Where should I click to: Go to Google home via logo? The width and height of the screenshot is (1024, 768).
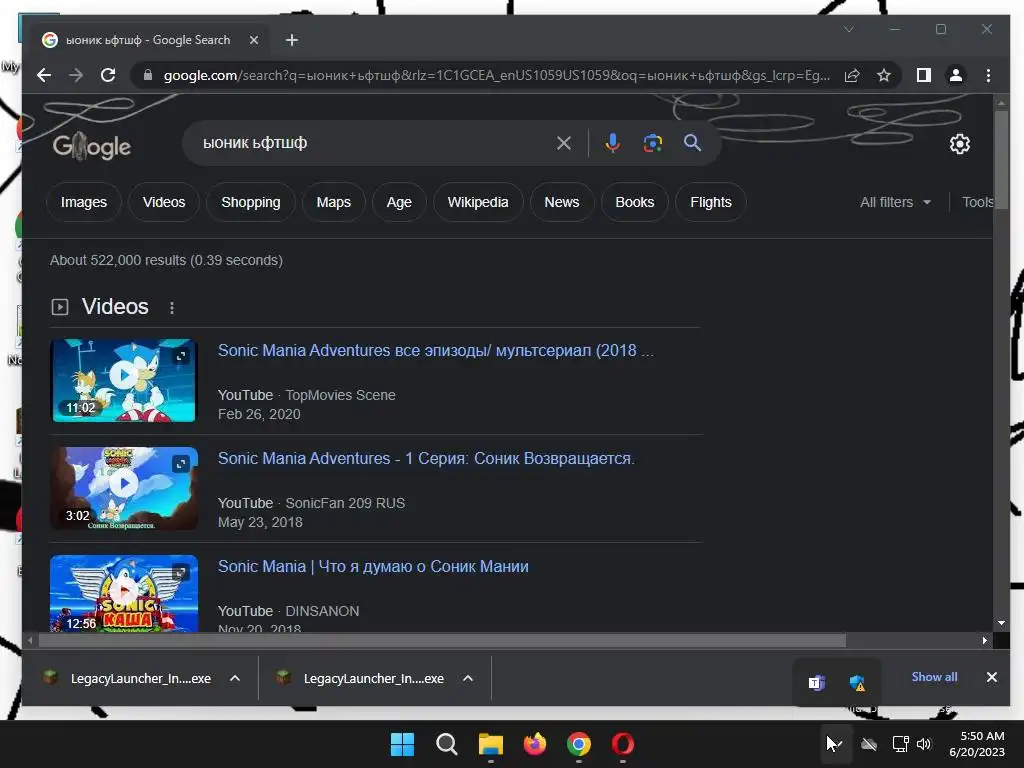point(91,146)
